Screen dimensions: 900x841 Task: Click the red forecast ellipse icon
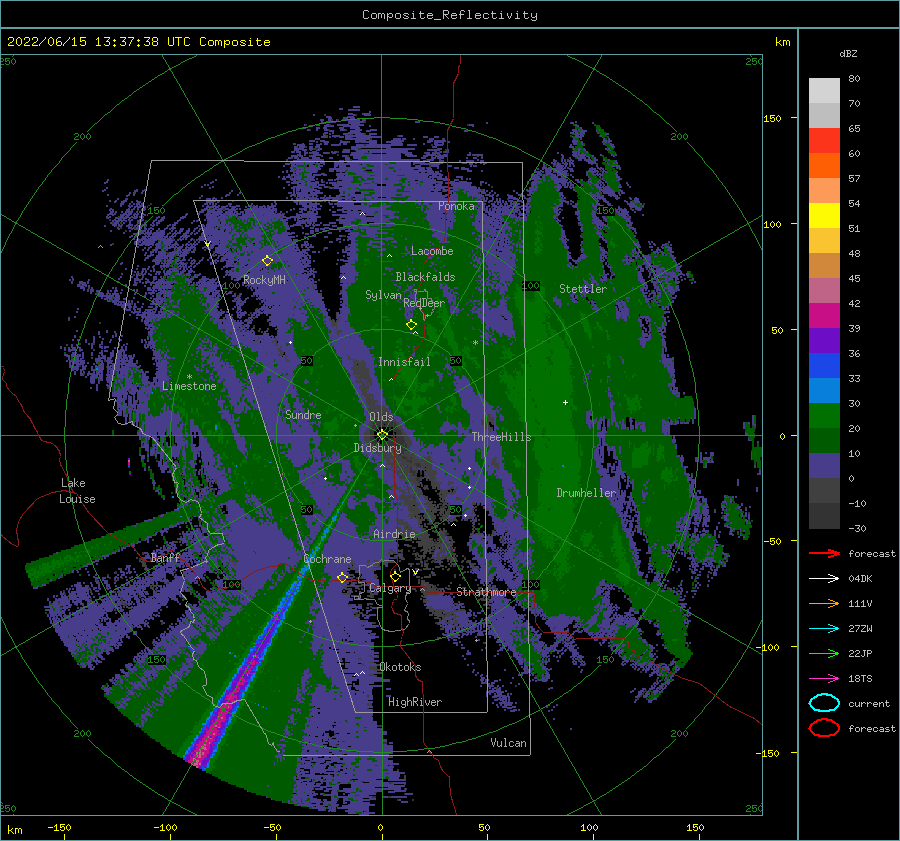[824, 728]
